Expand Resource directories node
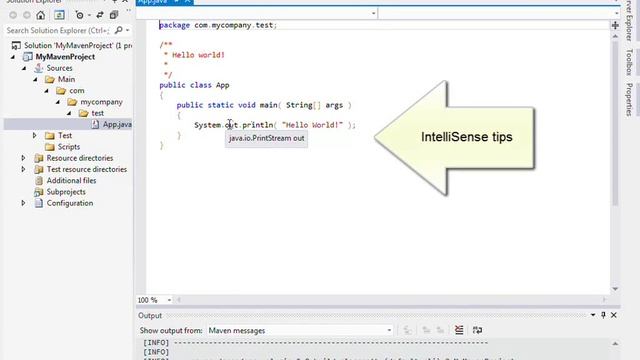The width and height of the screenshot is (640, 360). pos(23,158)
